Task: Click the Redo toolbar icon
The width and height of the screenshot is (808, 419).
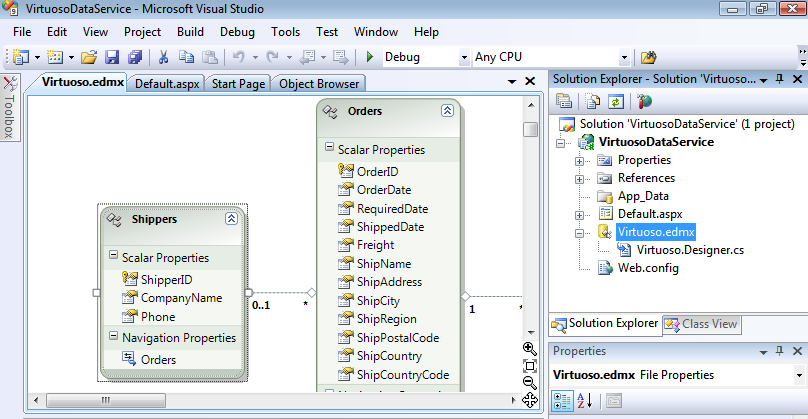Action: coord(273,57)
